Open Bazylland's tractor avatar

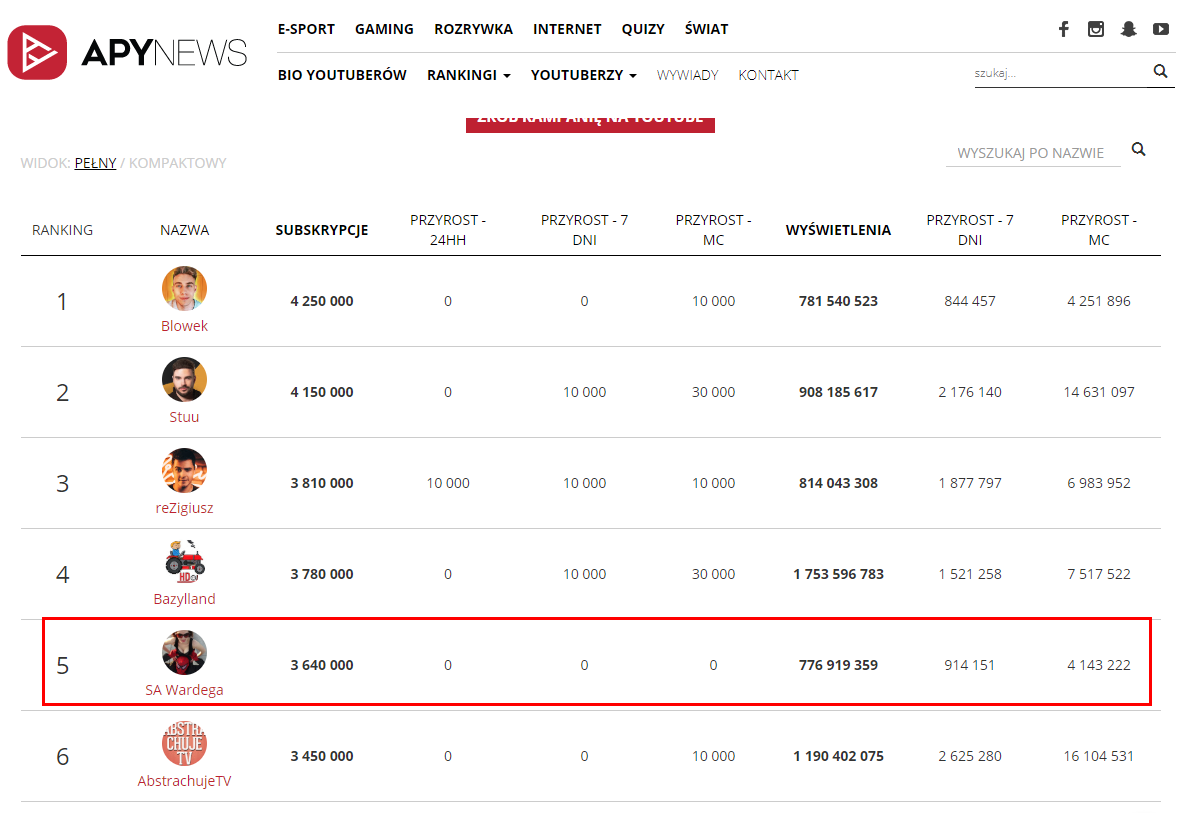tap(184, 561)
